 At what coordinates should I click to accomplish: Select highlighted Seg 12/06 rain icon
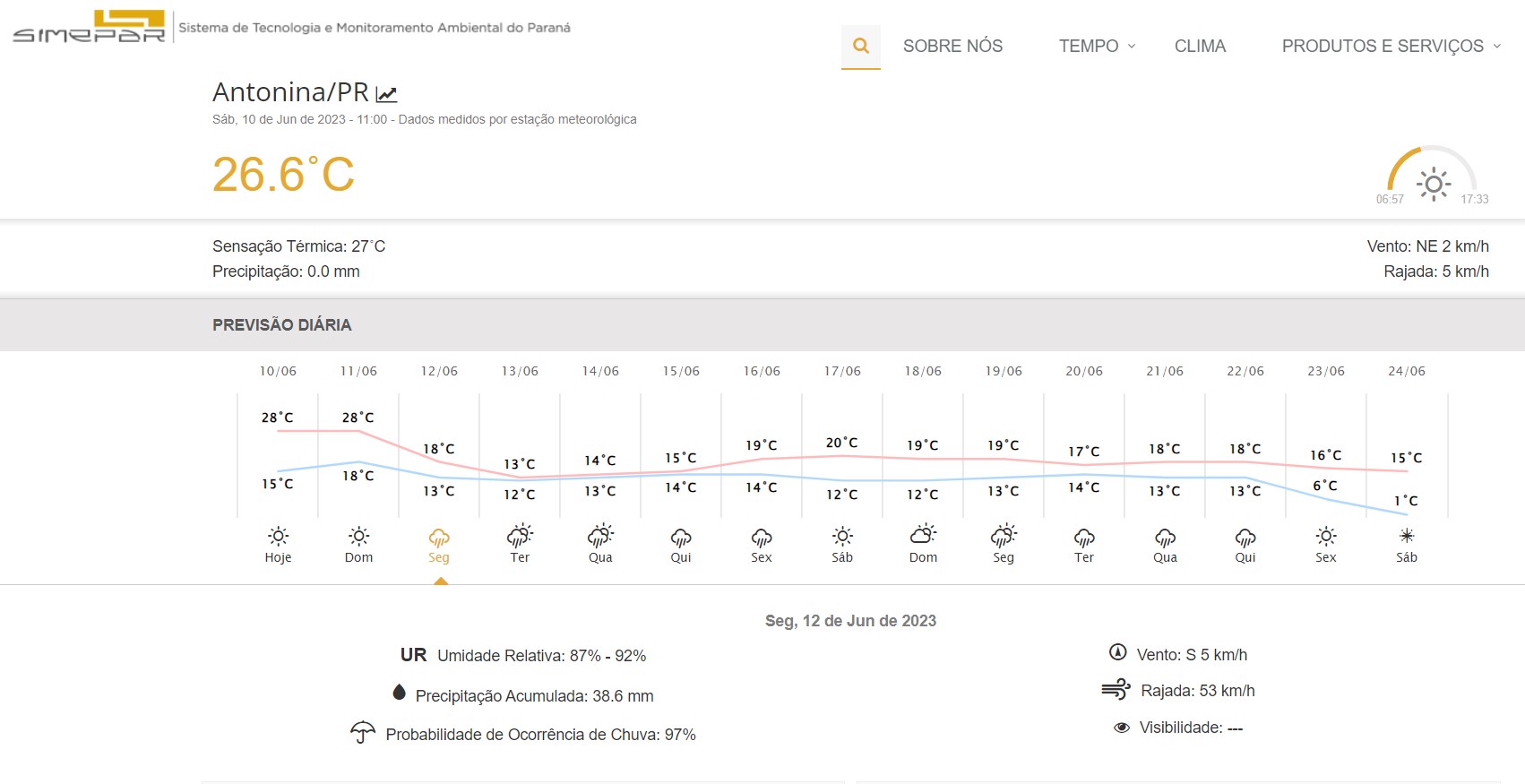pyautogui.click(x=439, y=536)
